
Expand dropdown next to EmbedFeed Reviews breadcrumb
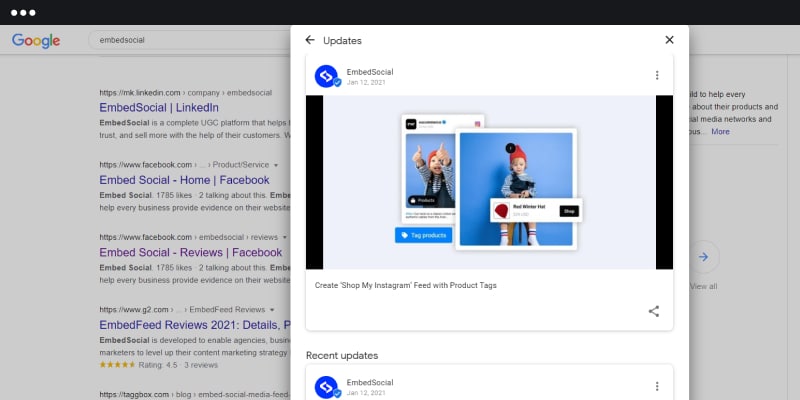coord(272,310)
